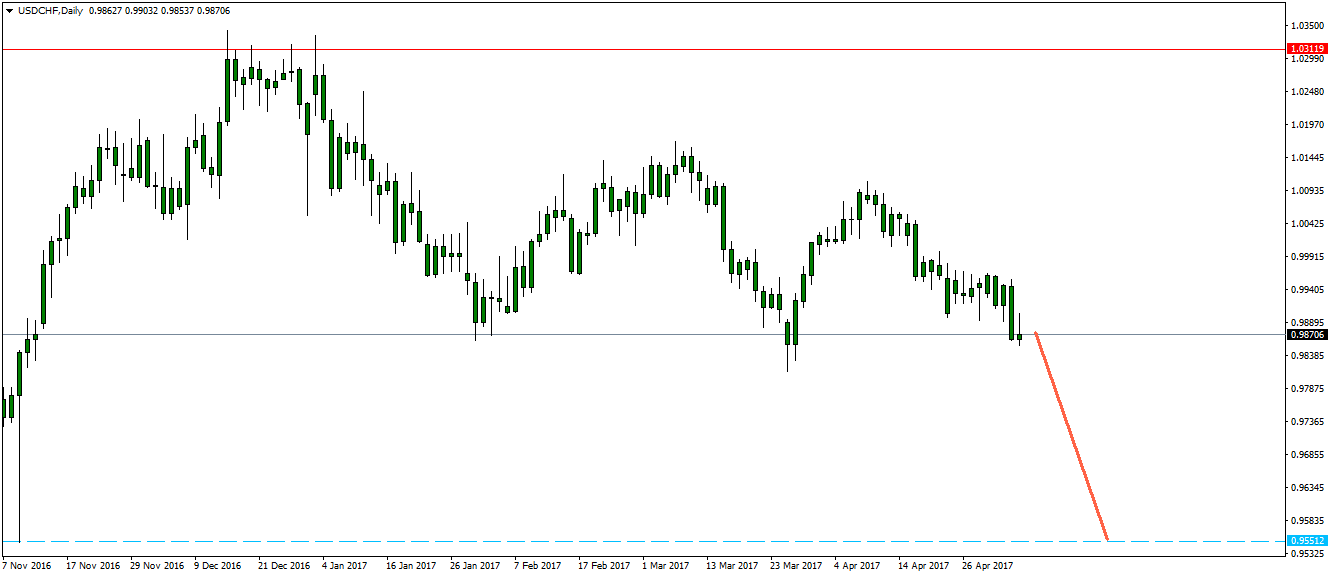
Task: Click the 1 Mar 2017 date label
Action: pyautogui.click(x=665, y=566)
